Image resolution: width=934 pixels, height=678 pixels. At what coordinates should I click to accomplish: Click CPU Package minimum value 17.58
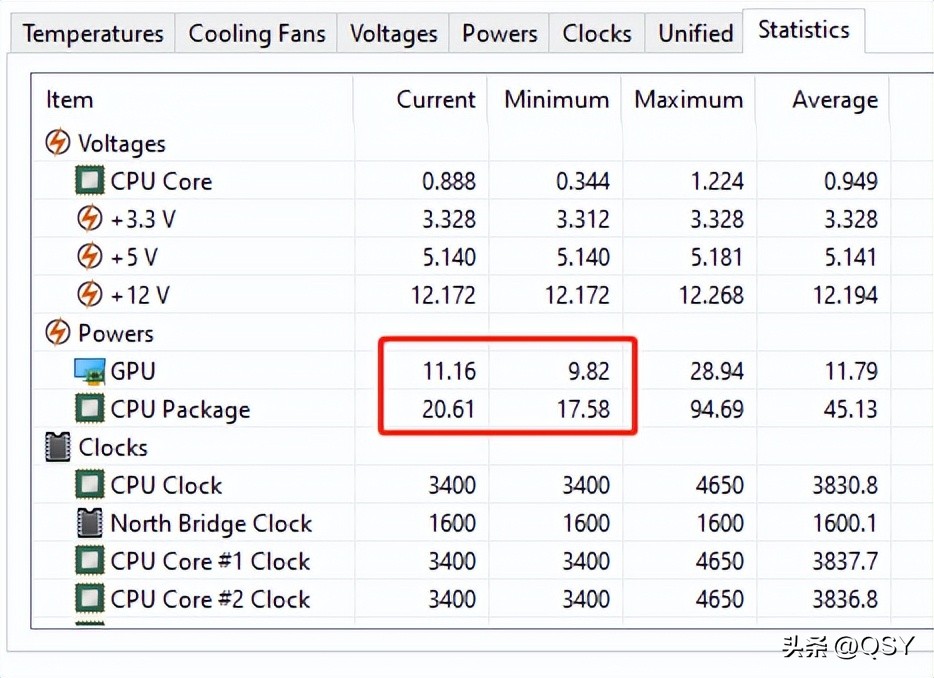pos(584,409)
